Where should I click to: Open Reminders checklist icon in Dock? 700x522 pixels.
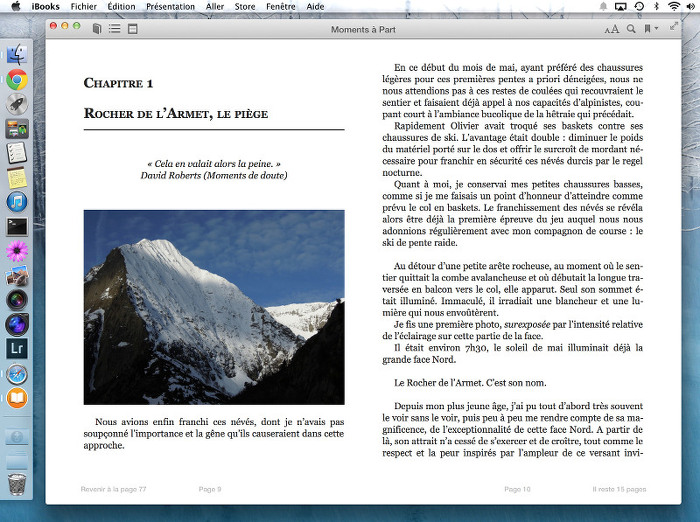coord(17,153)
